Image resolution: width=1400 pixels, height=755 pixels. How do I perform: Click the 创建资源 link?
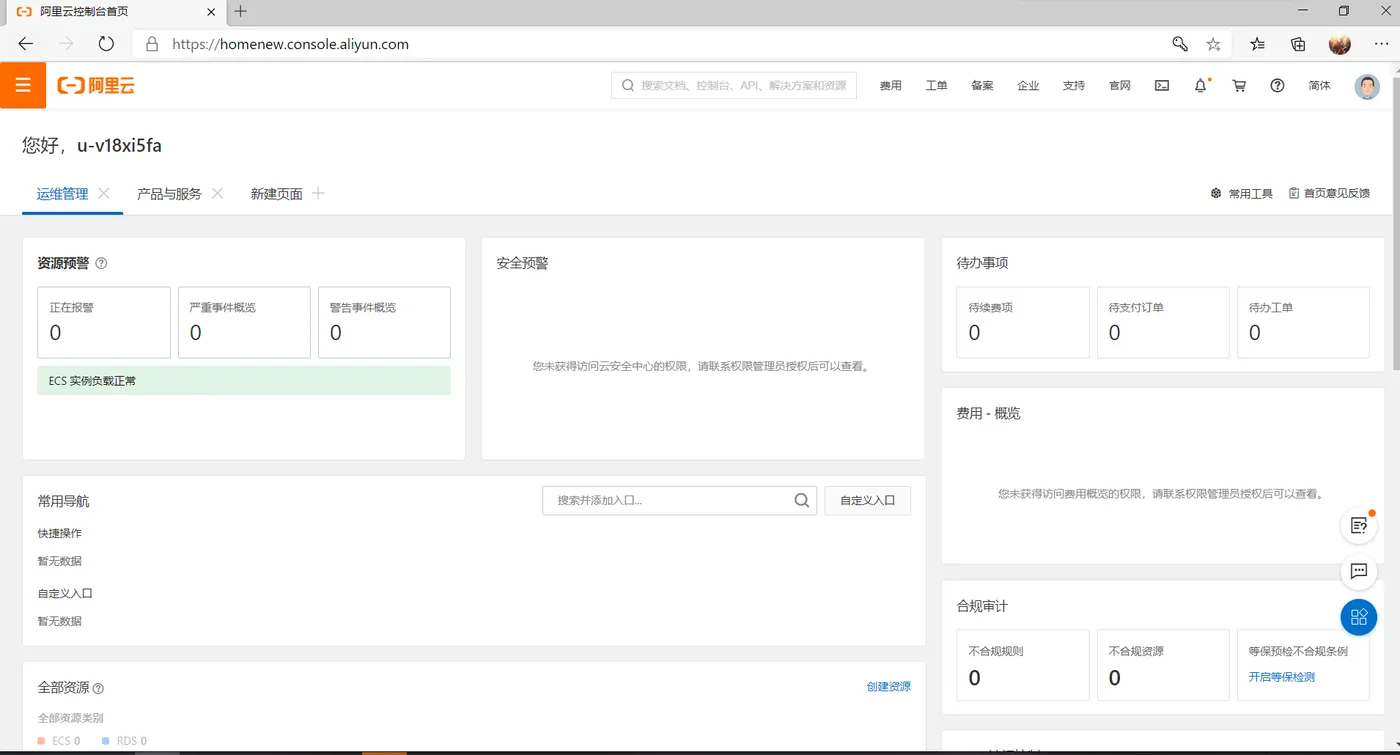pos(888,687)
